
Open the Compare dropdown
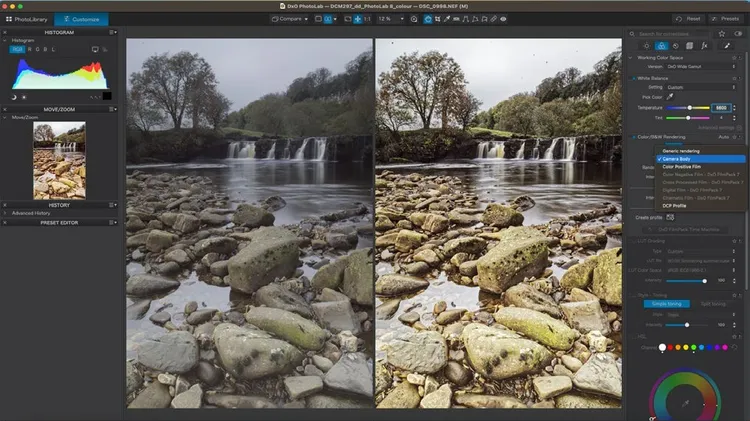tap(290, 19)
